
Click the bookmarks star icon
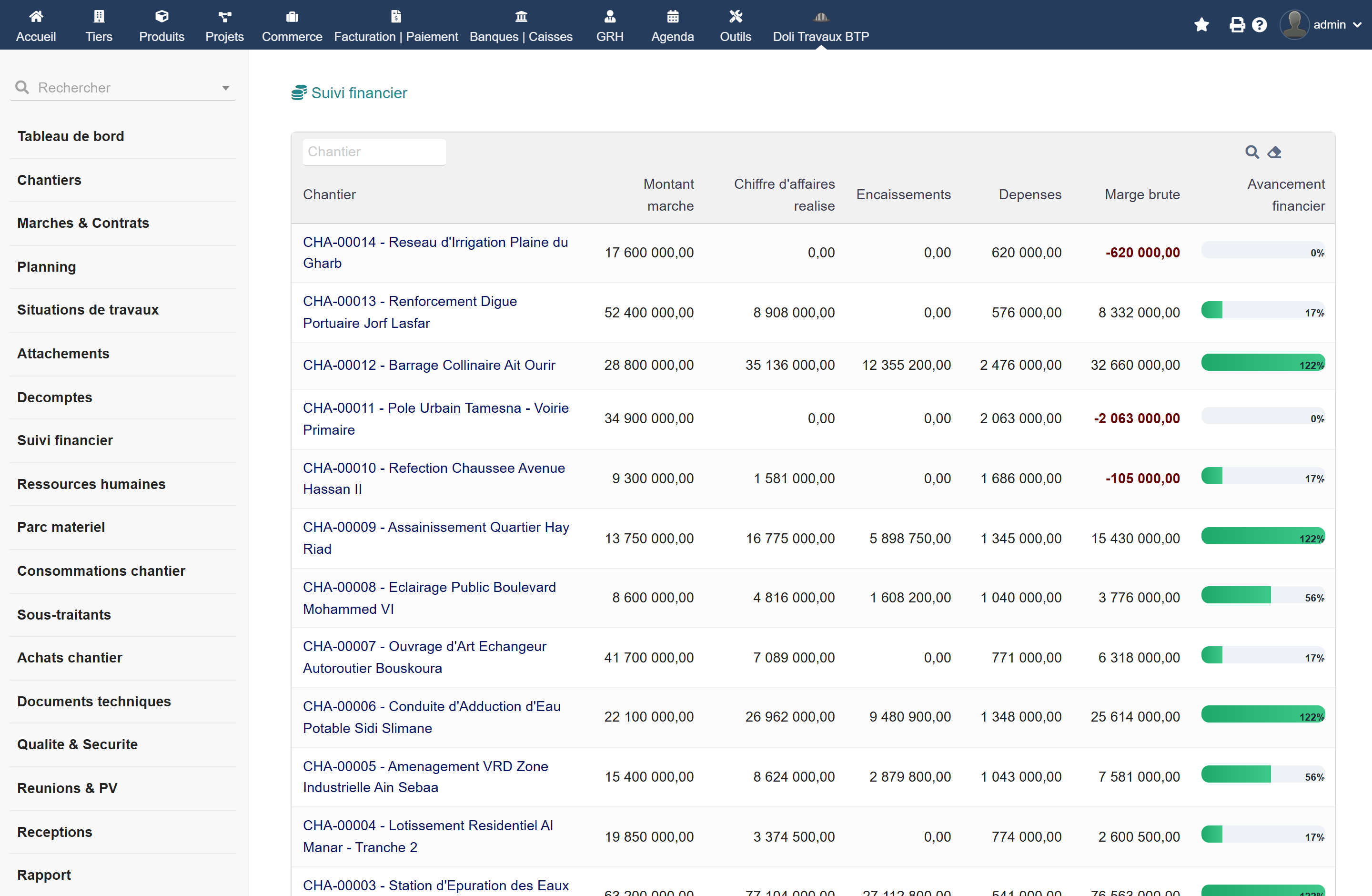[1201, 25]
